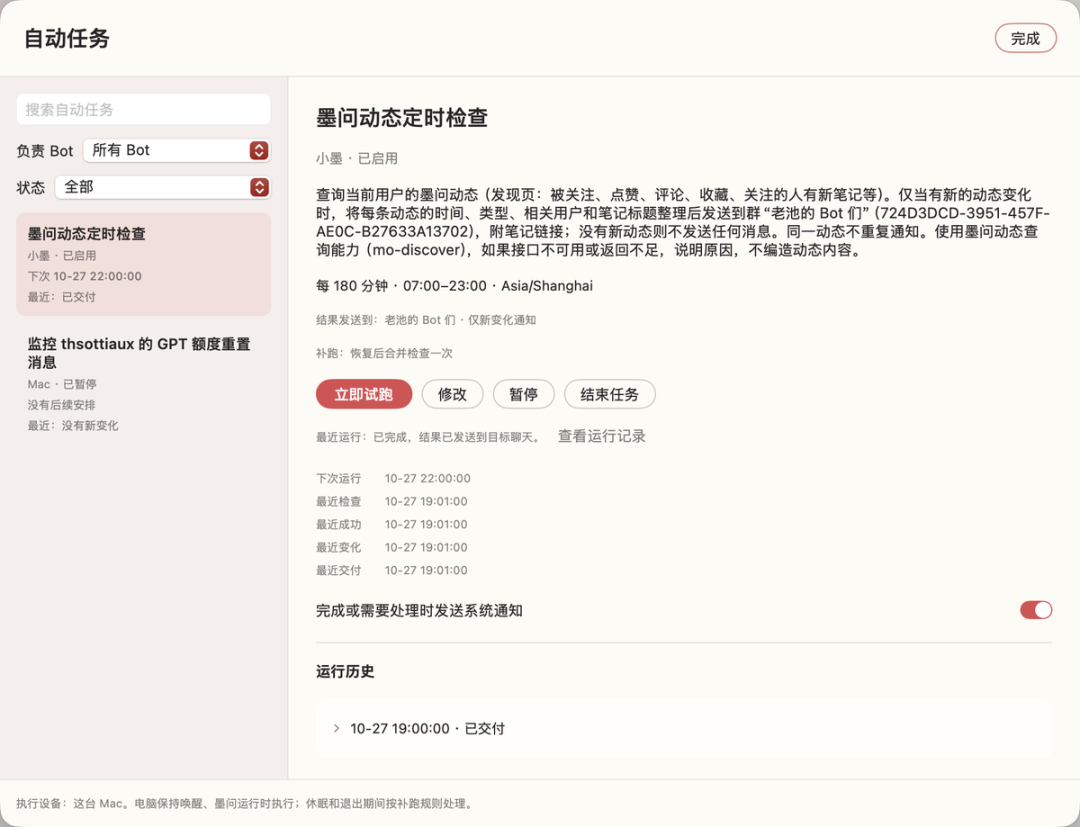Click the 最近成功 row value
Screen dimensions: 1080x827
[426, 525]
